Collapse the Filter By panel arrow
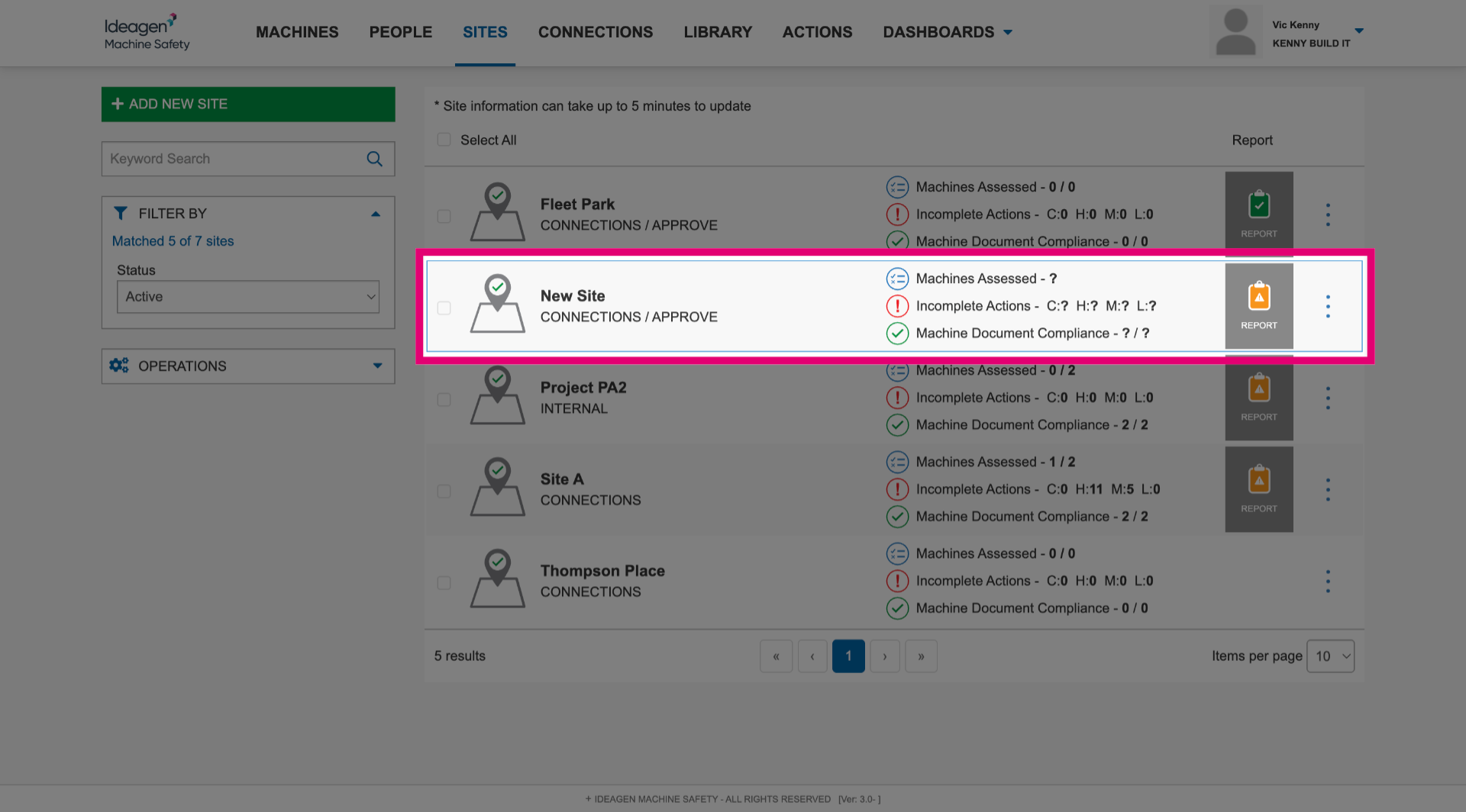 click(376, 214)
